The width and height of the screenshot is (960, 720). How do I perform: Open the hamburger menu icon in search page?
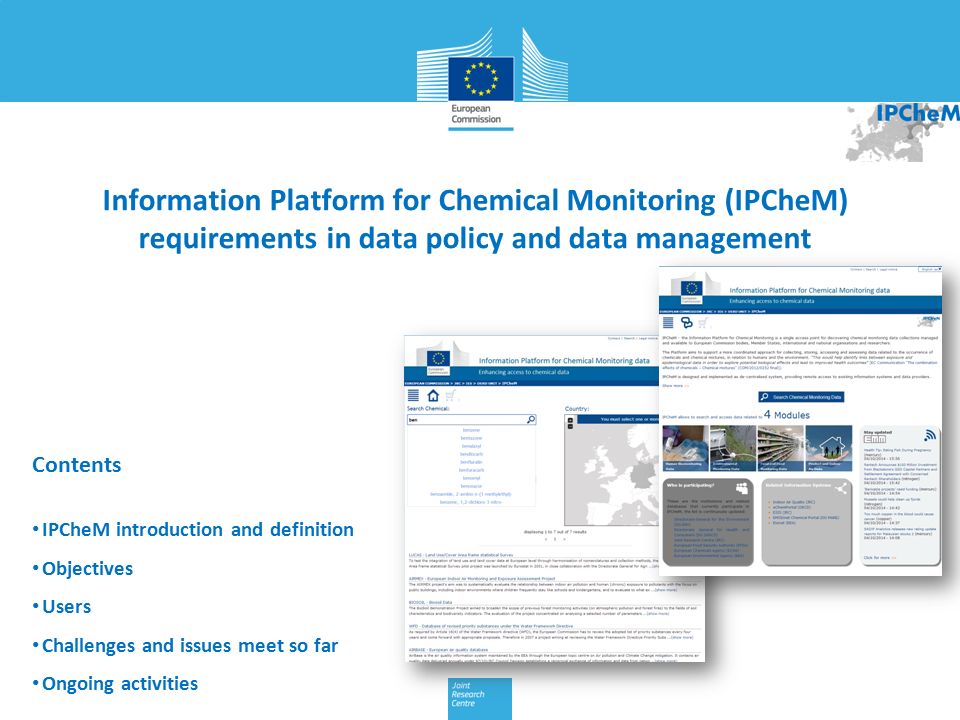coord(413,396)
